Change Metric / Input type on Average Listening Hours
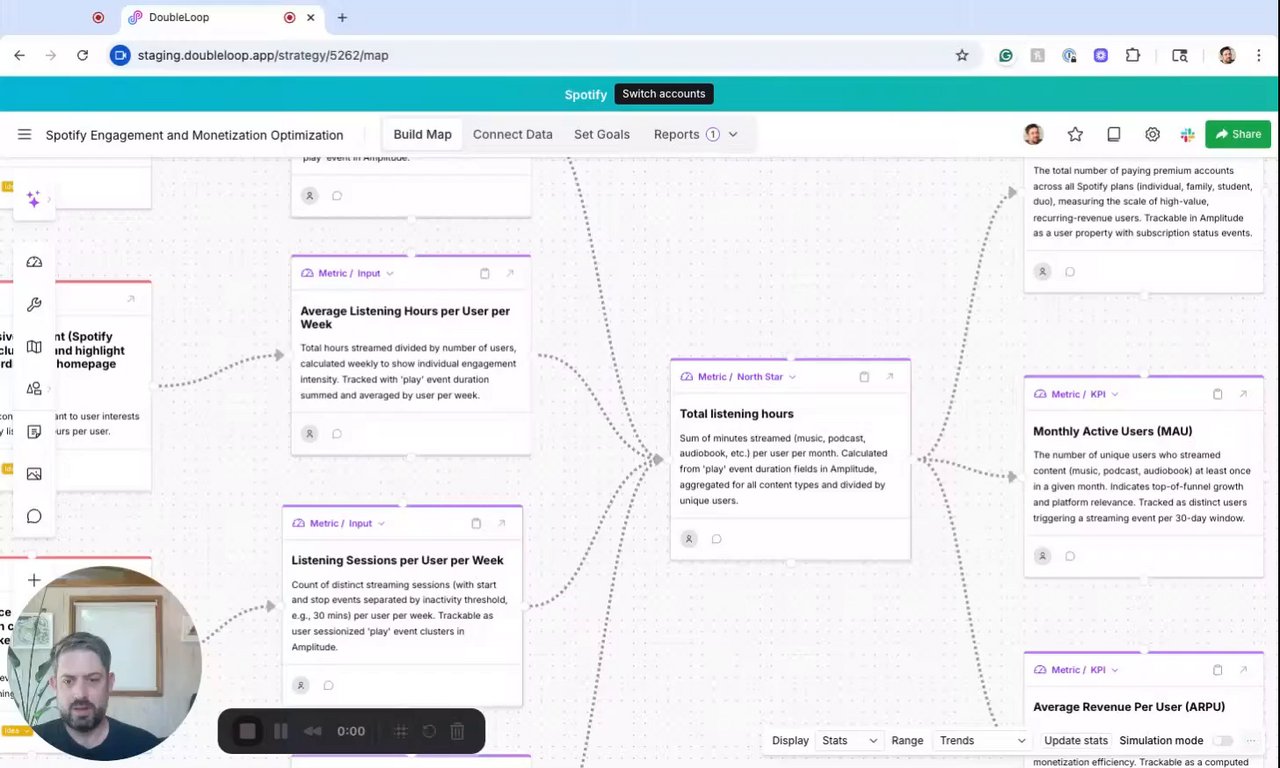 (x=376, y=273)
